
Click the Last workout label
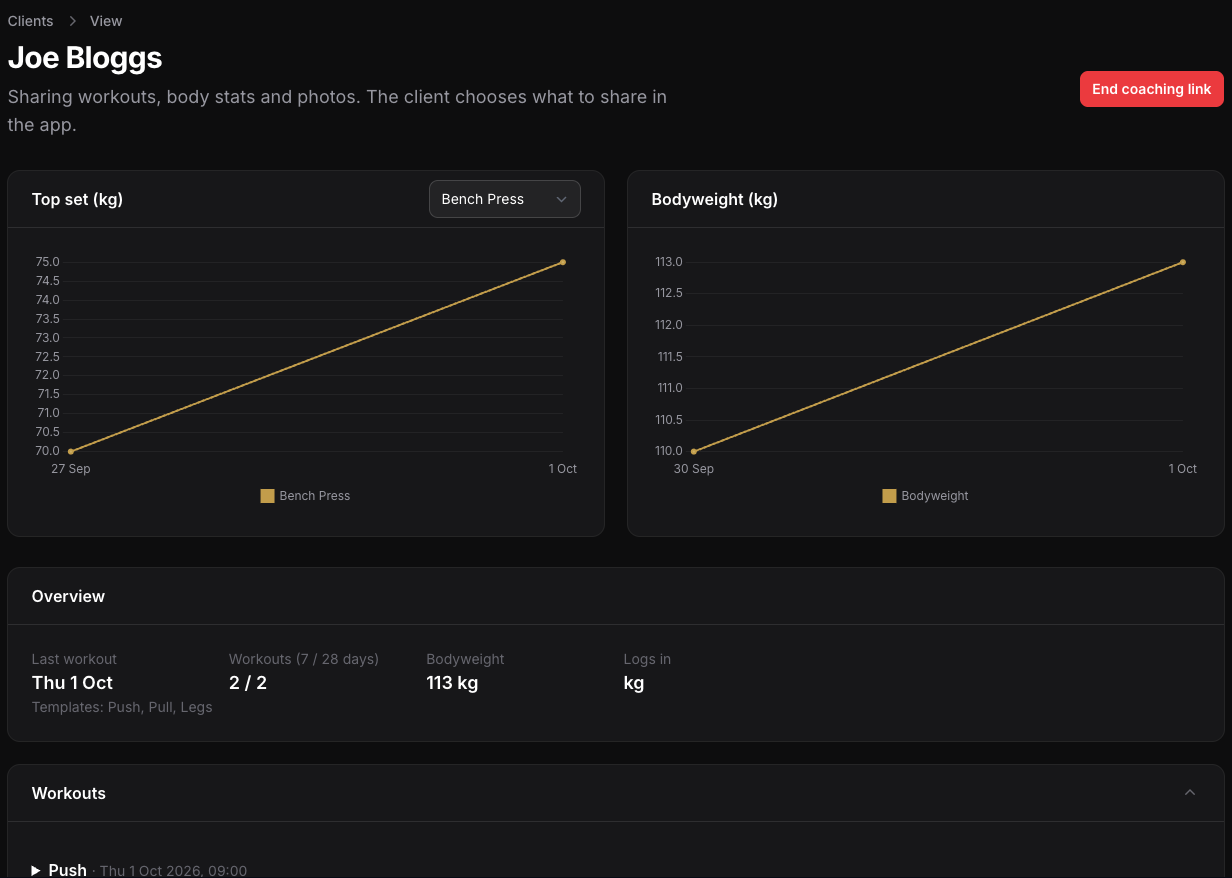[x=74, y=659]
